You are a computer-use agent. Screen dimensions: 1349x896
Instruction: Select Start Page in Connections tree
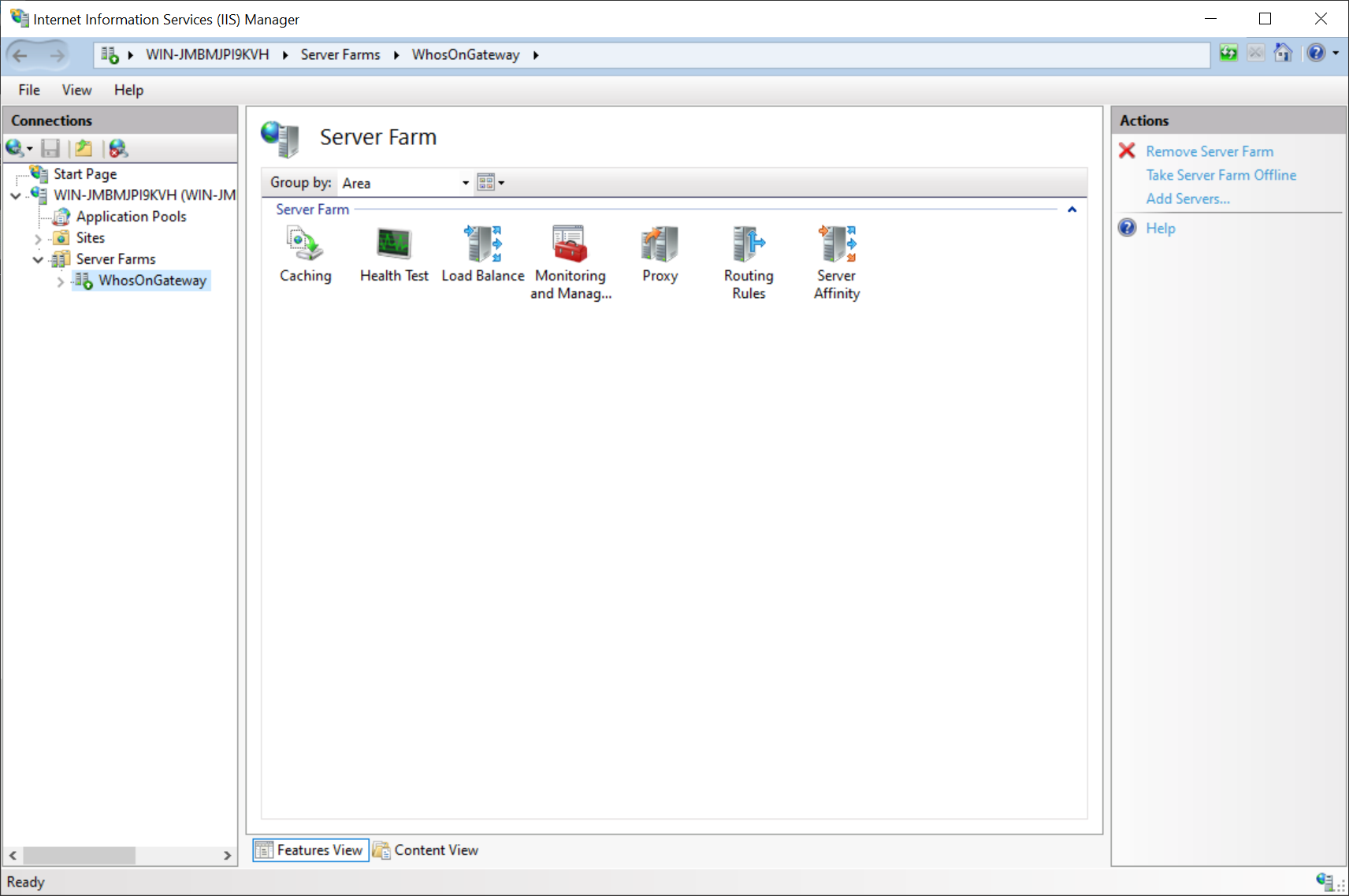(x=85, y=173)
